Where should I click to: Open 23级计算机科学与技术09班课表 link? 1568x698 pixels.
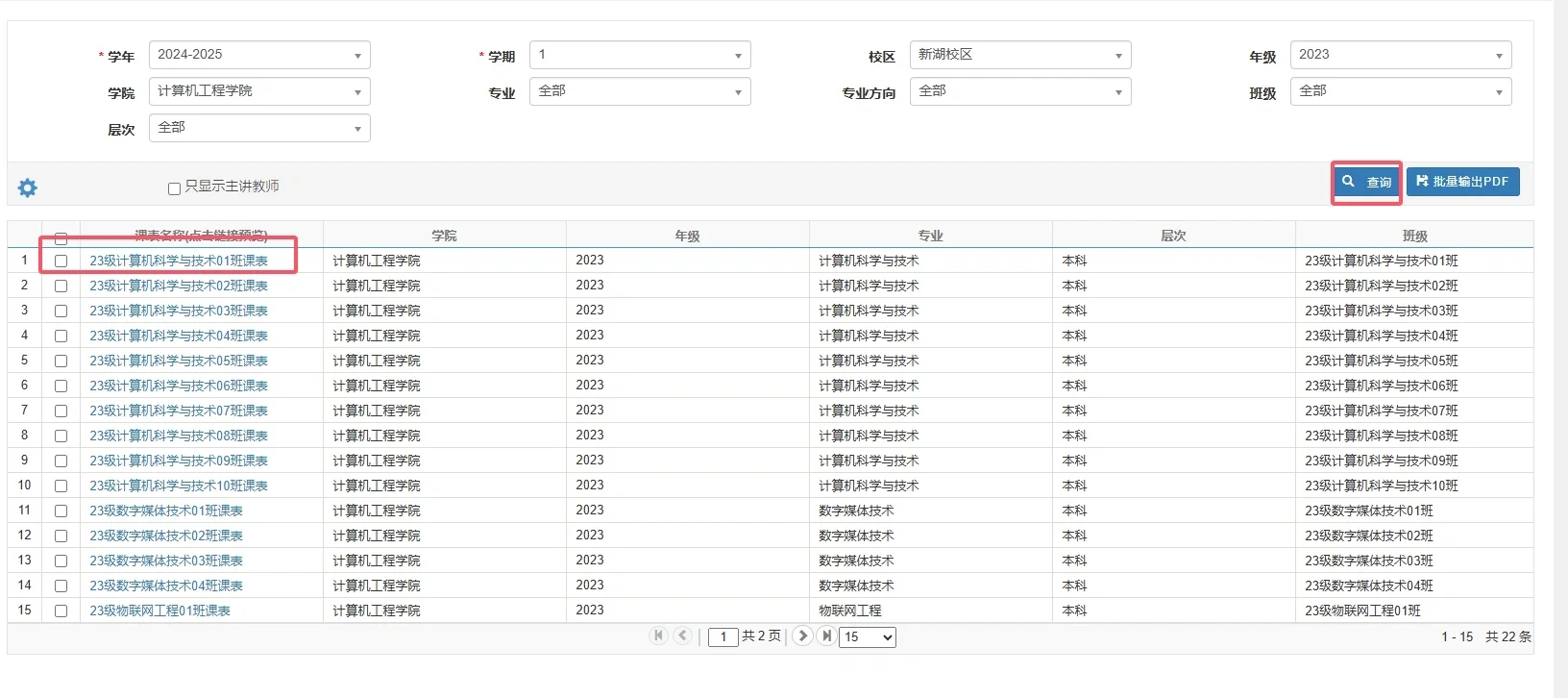point(179,461)
